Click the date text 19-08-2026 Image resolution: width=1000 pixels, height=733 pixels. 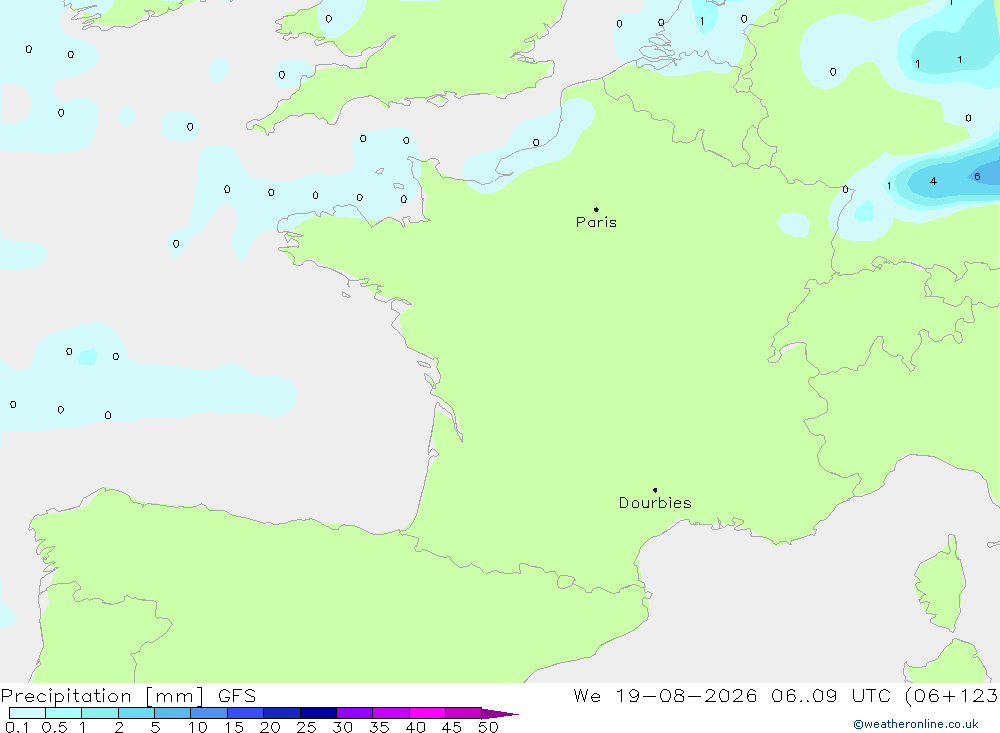(x=686, y=696)
